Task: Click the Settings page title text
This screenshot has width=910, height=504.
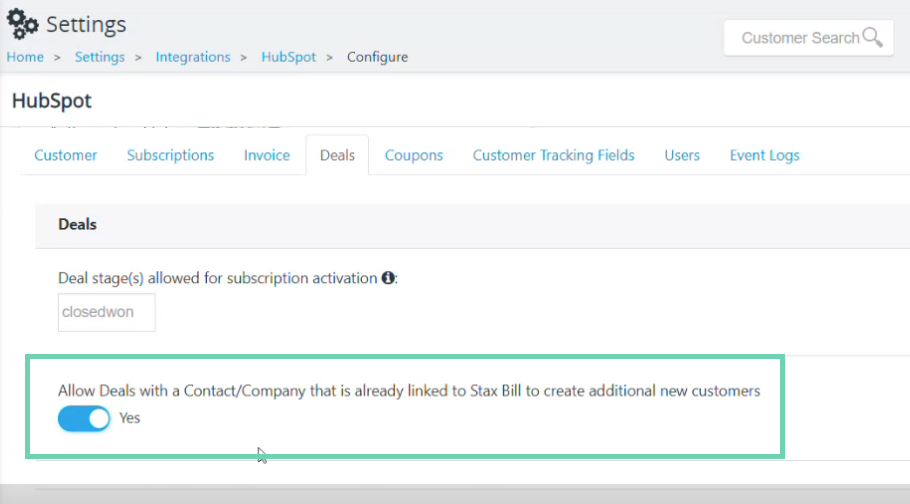Action: (x=86, y=24)
